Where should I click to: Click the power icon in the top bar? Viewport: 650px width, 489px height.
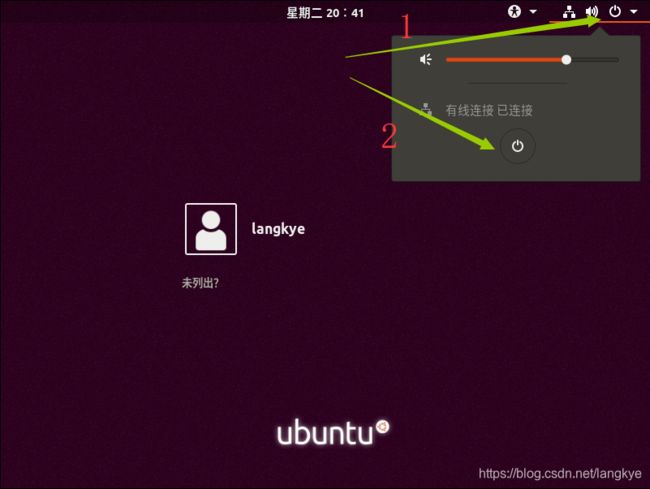(x=615, y=11)
